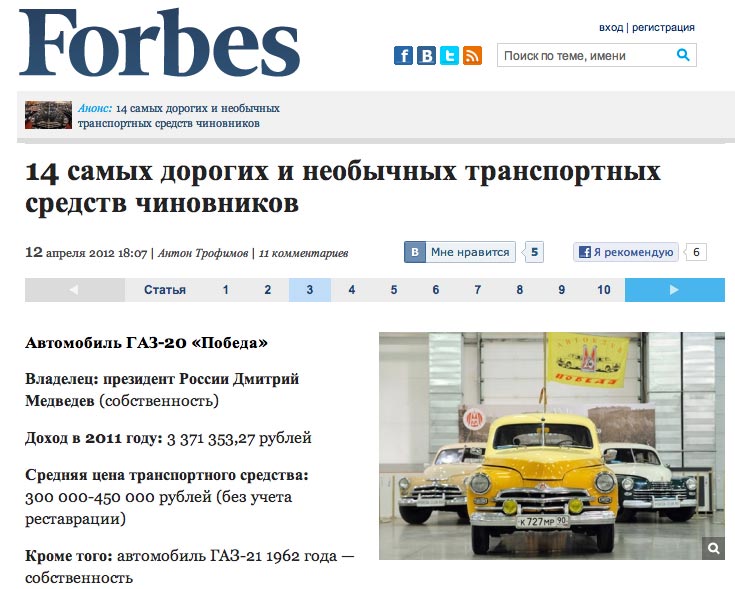Viewport: 735px width, 589px height.
Task: Open the 11 комментариев link
Action: pos(303,253)
